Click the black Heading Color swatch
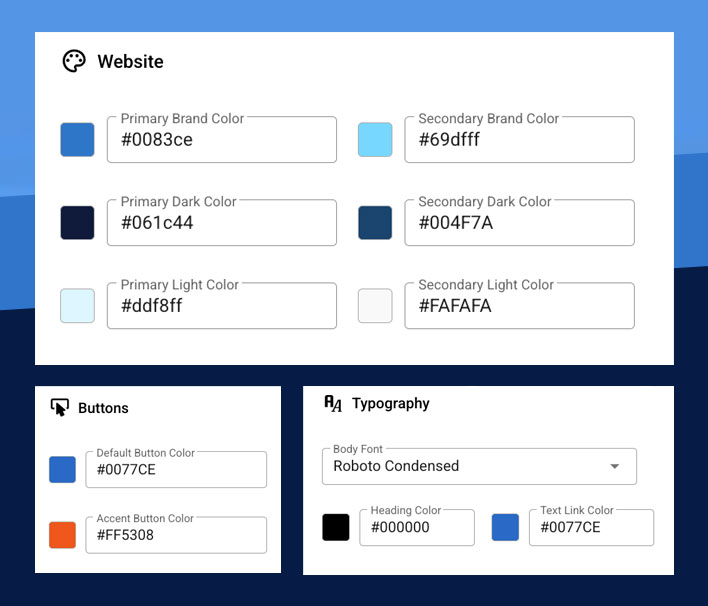The width and height of the screenshot is (708, 606). click(336, 528)
